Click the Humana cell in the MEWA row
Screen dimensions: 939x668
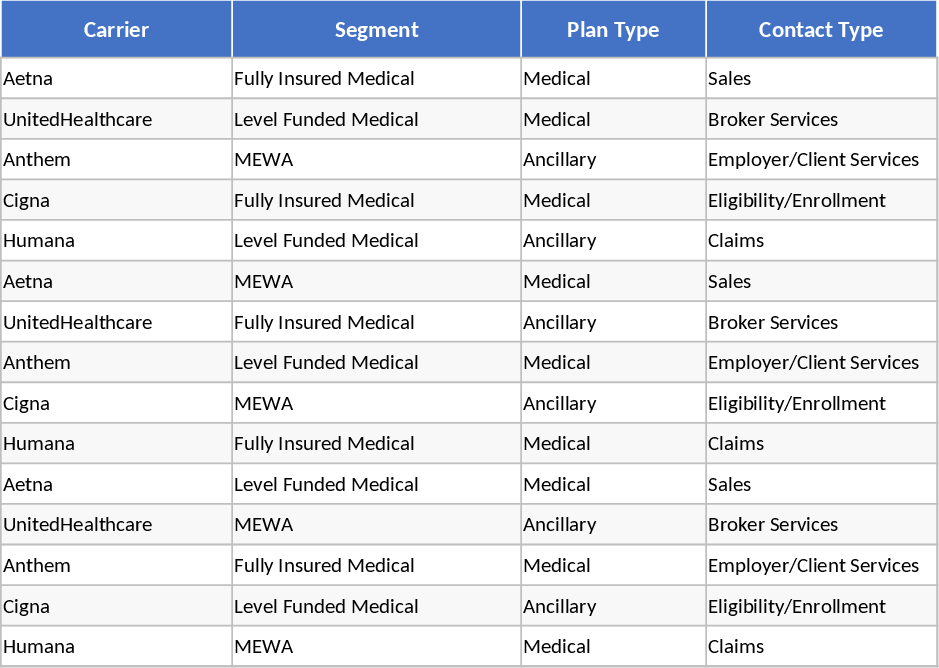[x=39, y=647]
